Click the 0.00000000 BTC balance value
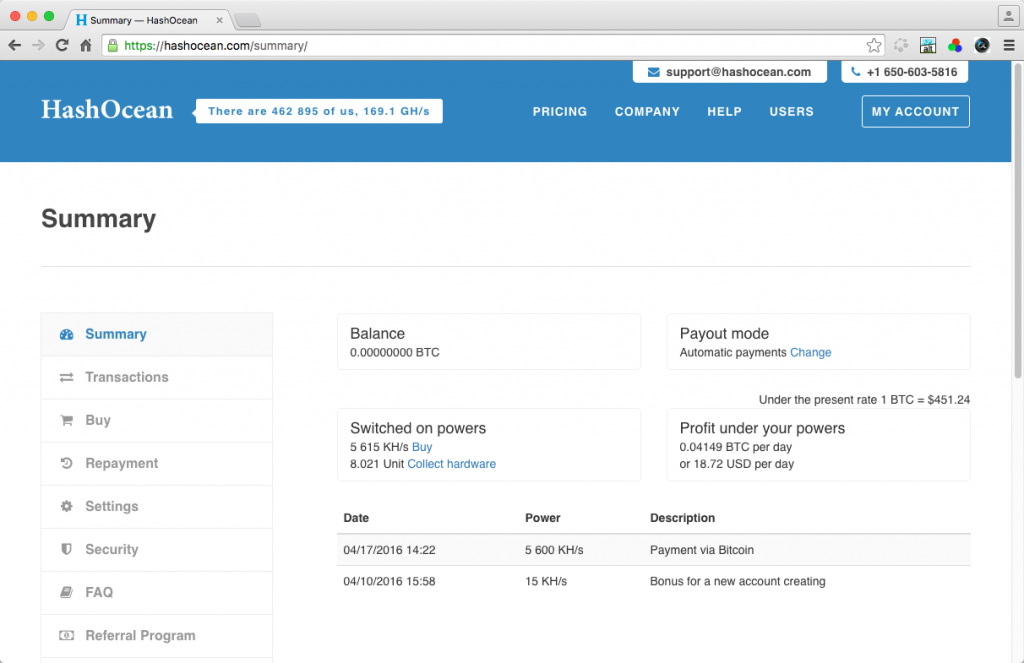 point(394,353)
